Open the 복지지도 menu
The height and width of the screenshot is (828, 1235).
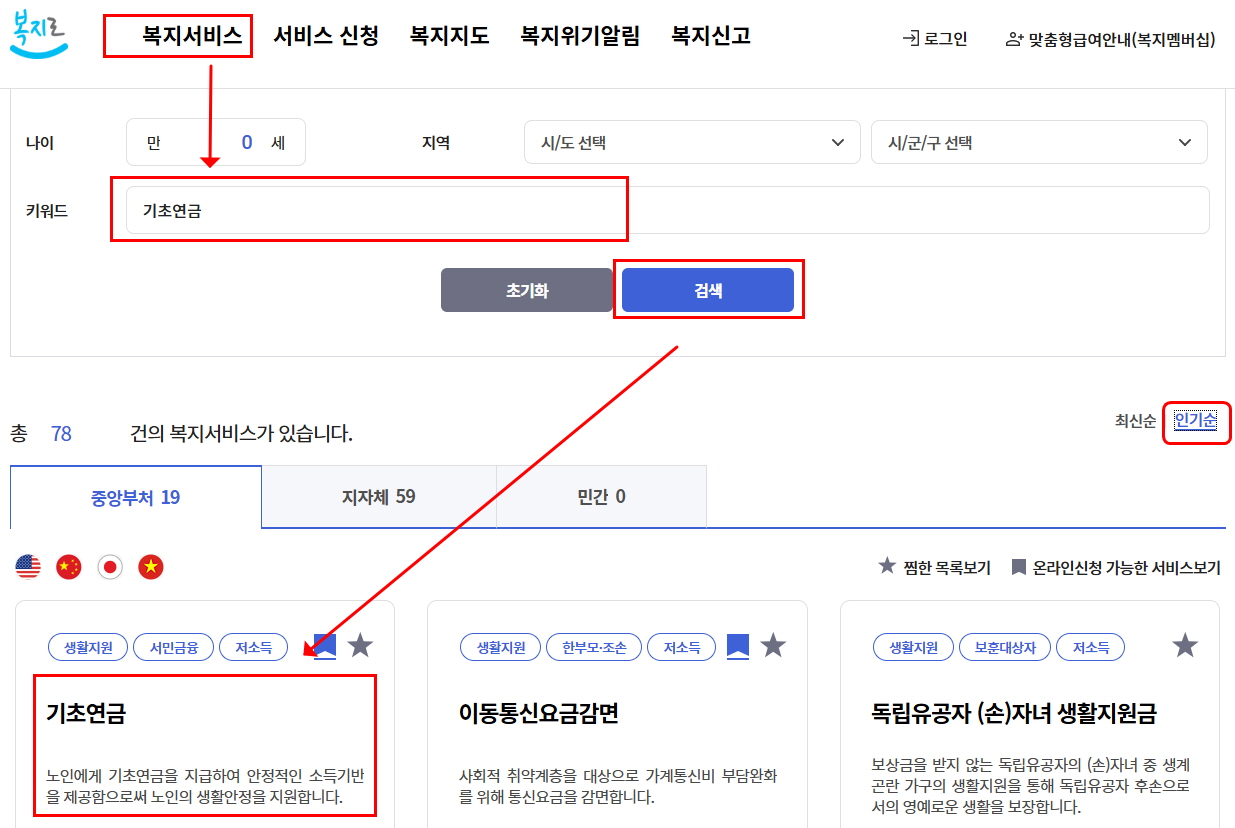pyautogui.click(x=448, y=35)
